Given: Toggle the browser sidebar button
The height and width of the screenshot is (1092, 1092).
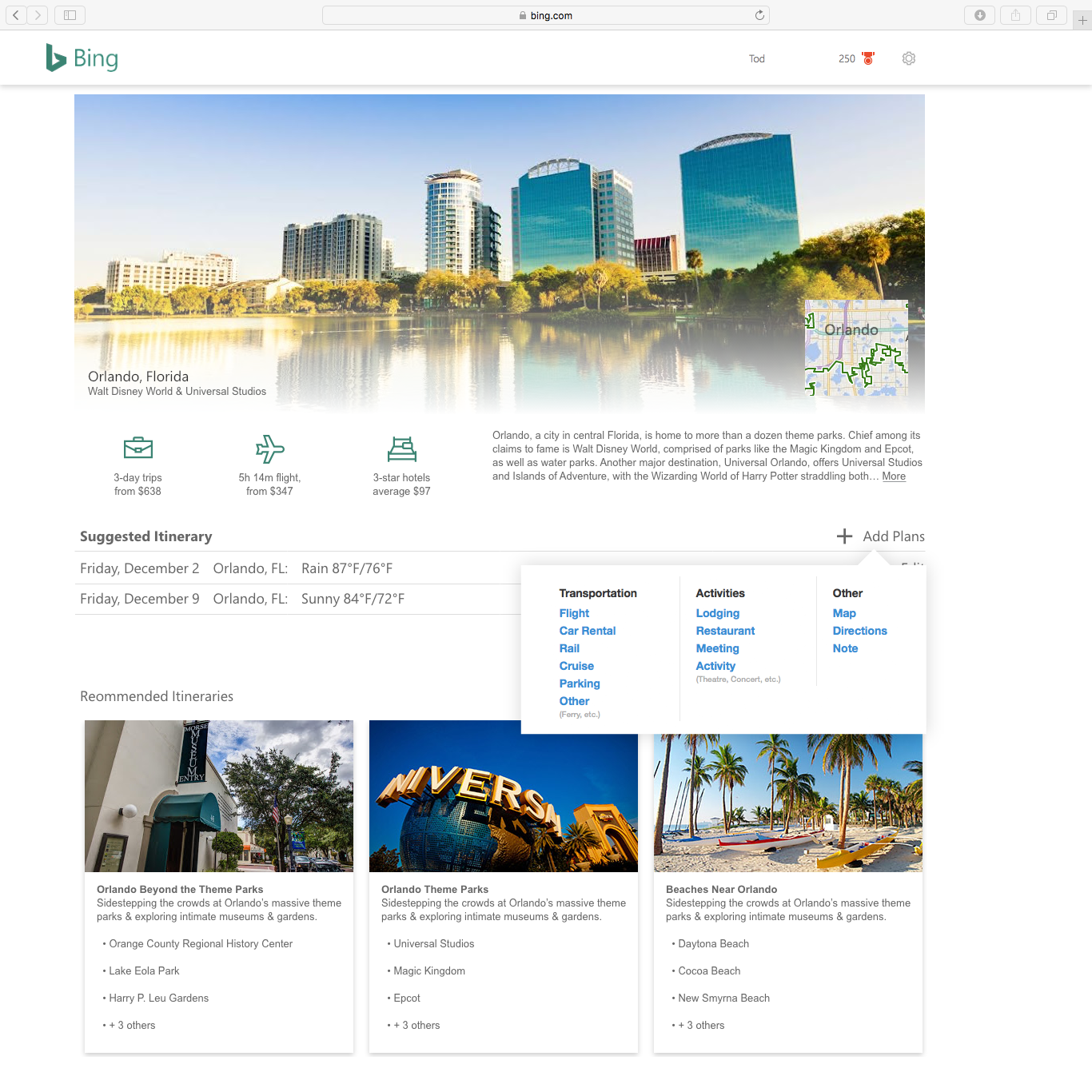Looking at the screenshot, I should click(70, 14).
